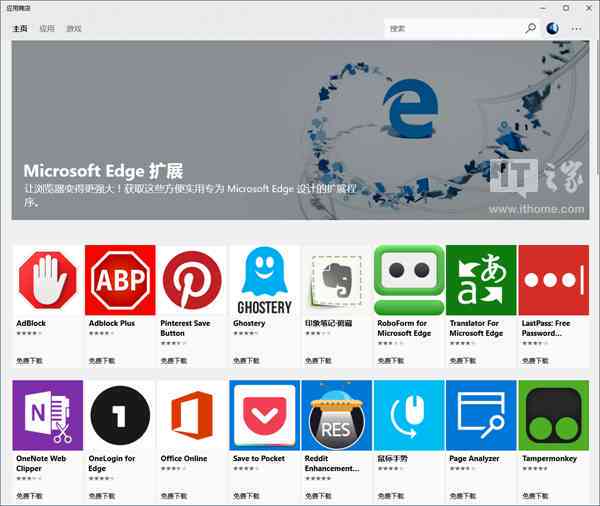Screen dimensions: 600x506
Task: Click the Pinterest Save Button title
Action: [x=185, y=328]
